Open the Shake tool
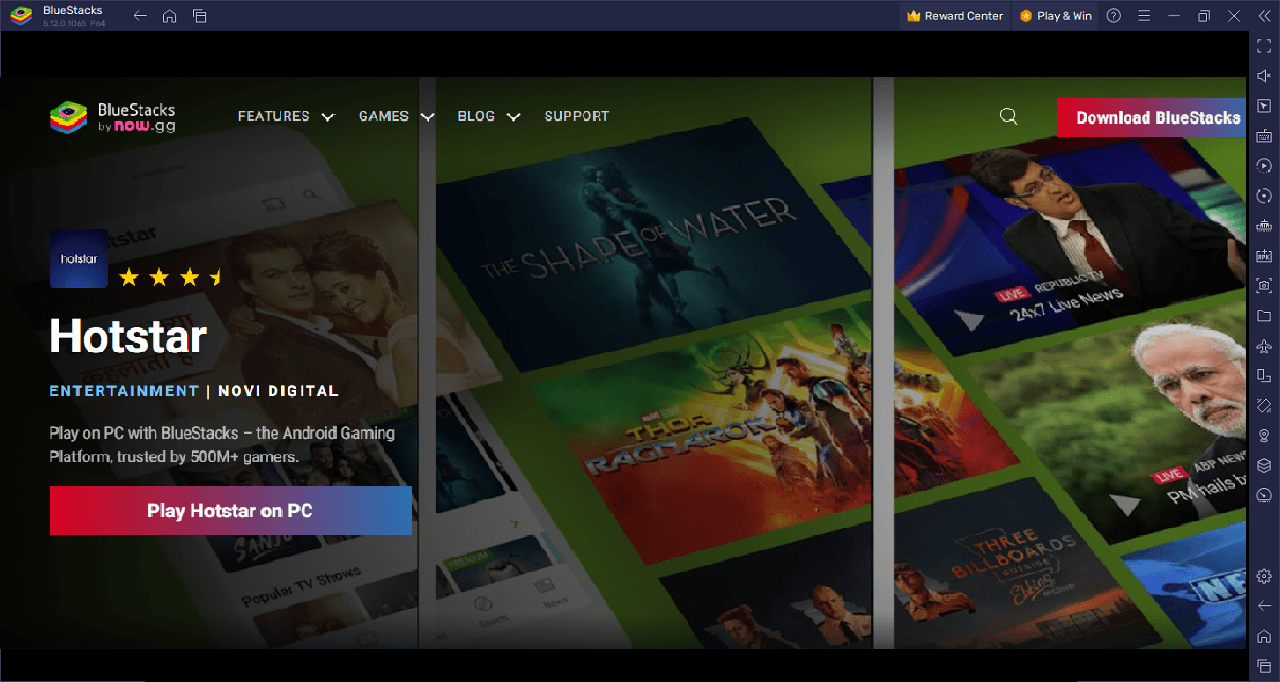 pyautogui.click(x=1263, y=405)
